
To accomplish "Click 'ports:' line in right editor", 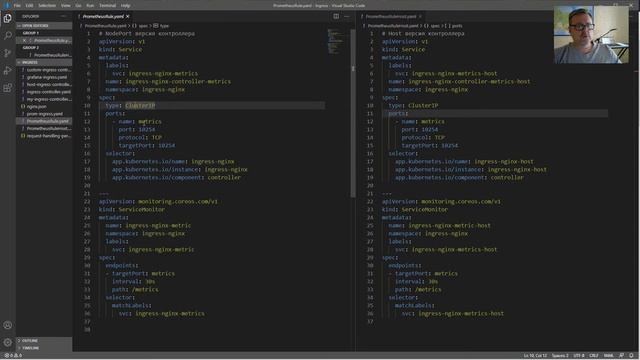I will (x=398, y=113).
